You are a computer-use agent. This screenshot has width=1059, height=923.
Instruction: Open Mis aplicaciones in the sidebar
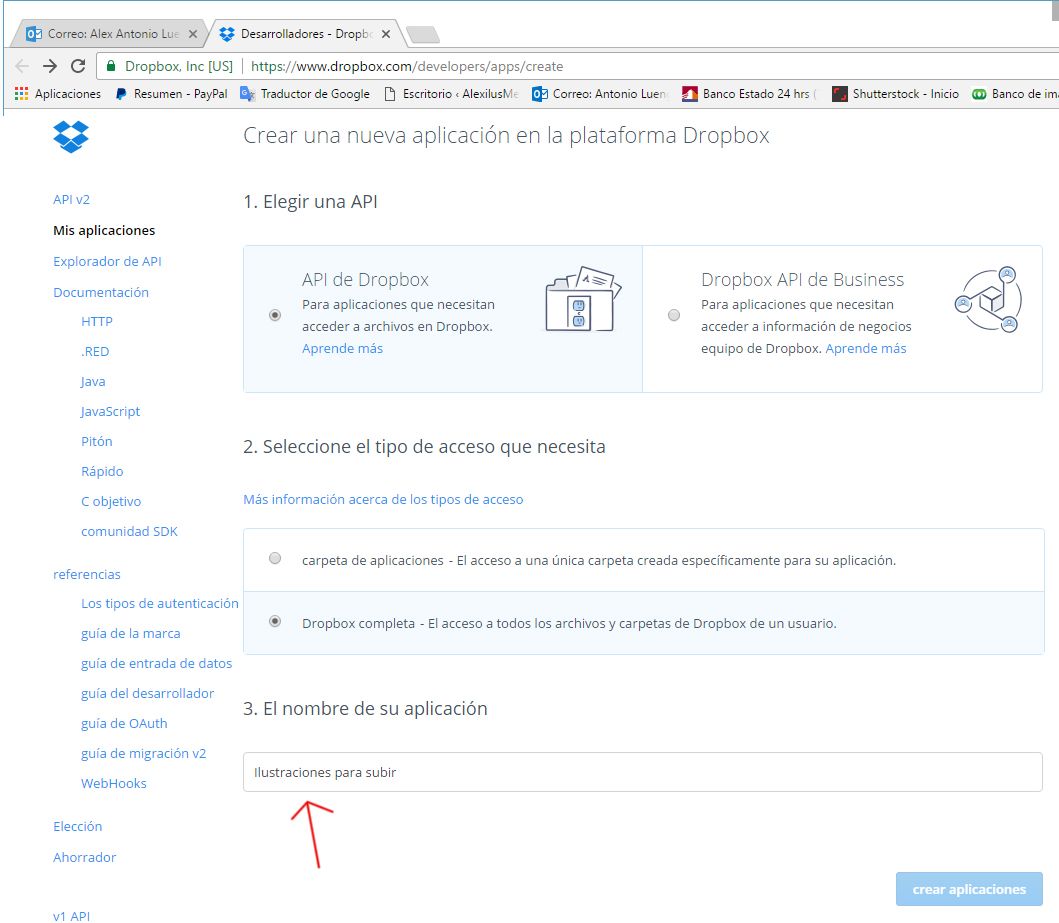104,231
